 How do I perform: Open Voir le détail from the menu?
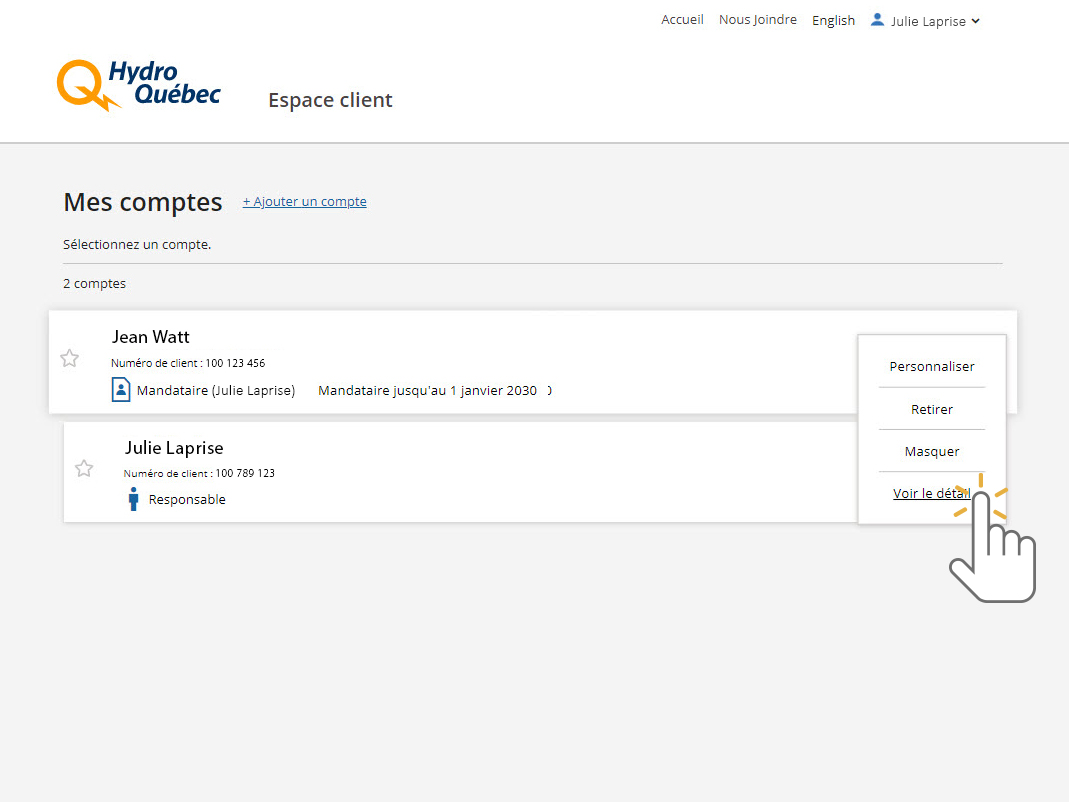click(930, 493)
